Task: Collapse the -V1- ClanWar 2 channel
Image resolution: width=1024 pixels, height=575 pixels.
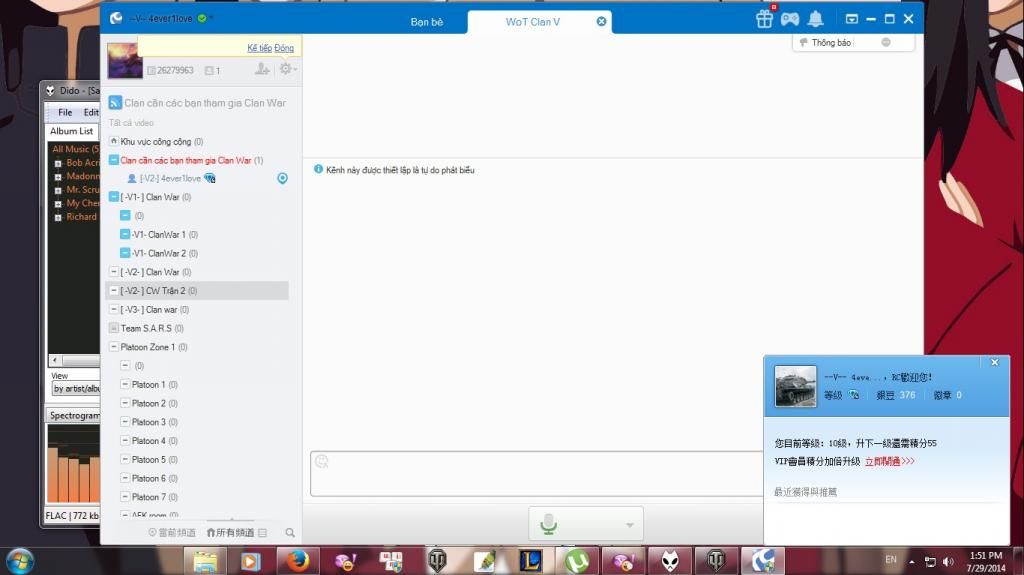Action: click(125, 254)
